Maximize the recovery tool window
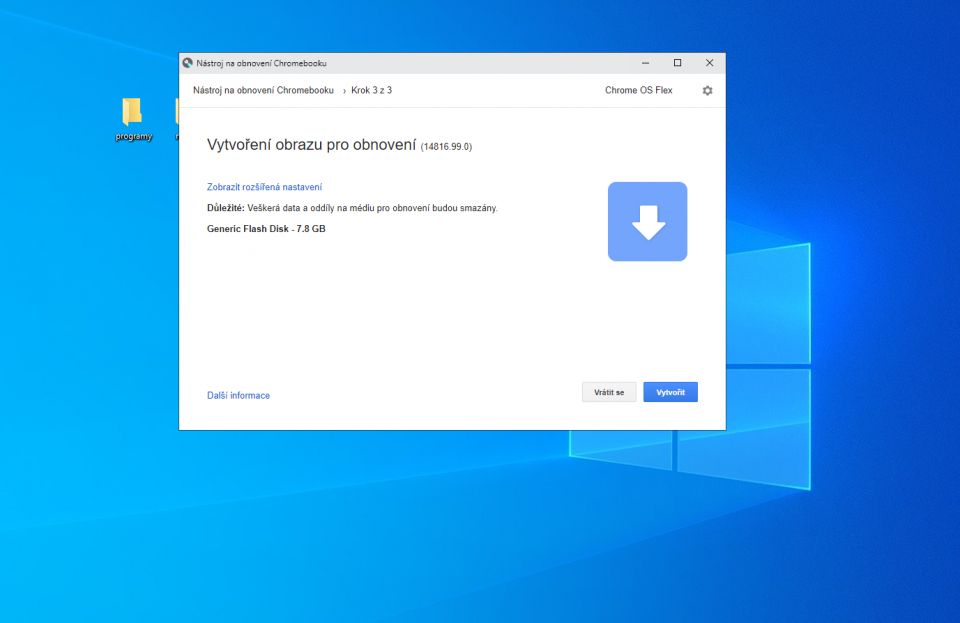 [677, 63]
